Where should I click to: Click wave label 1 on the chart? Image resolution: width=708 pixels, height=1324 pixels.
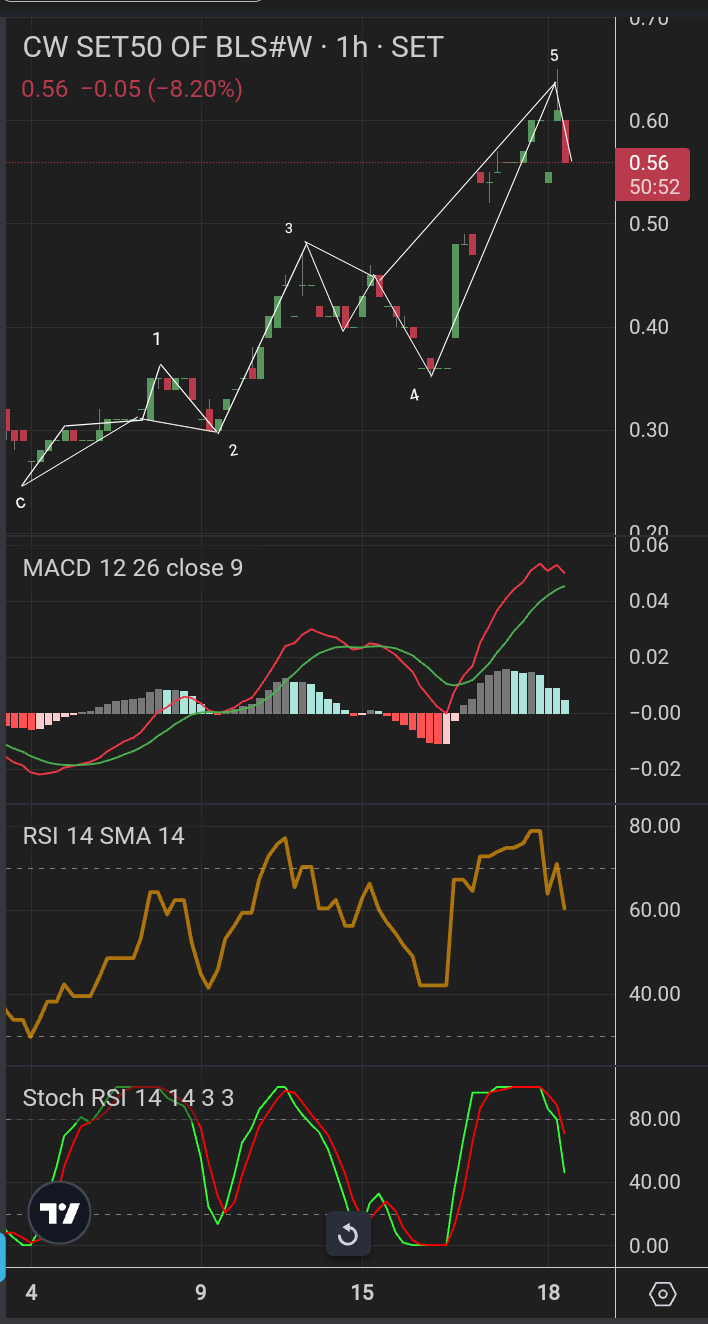point(157,340)
